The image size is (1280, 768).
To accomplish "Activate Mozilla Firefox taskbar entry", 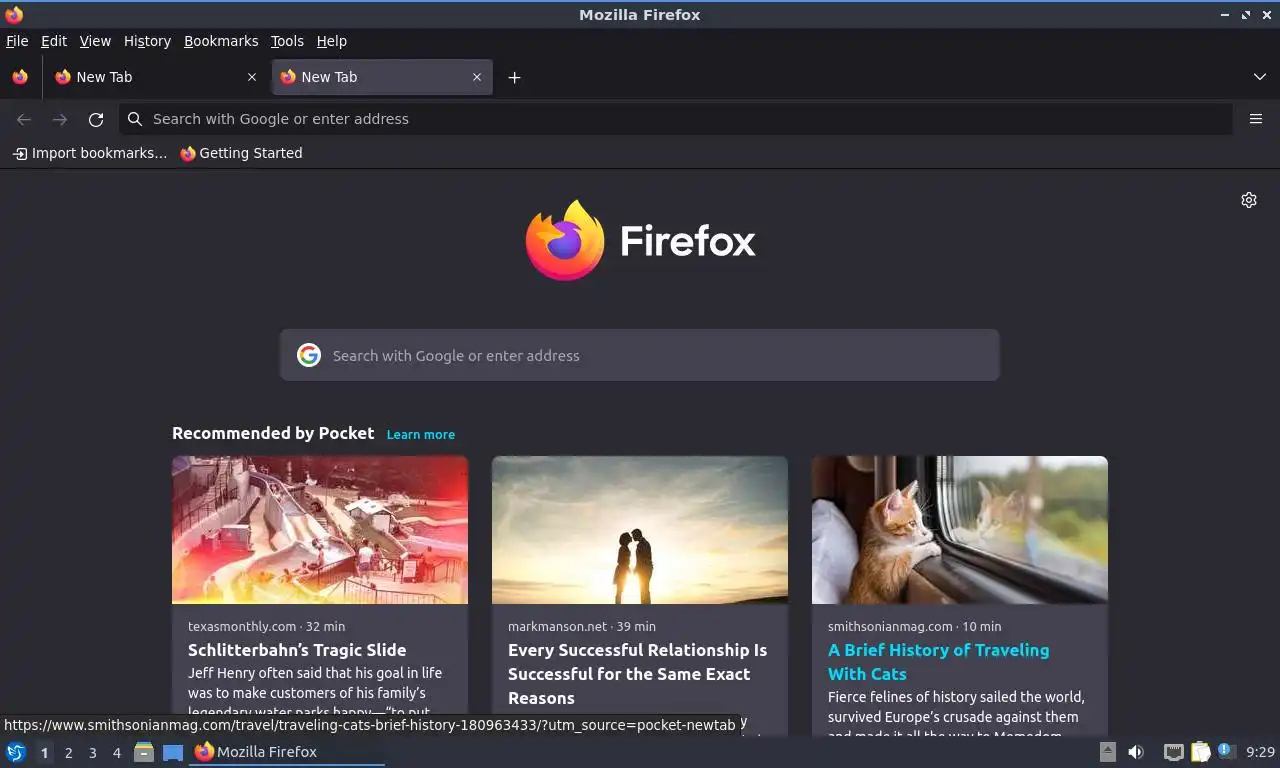I will [287, 752].
